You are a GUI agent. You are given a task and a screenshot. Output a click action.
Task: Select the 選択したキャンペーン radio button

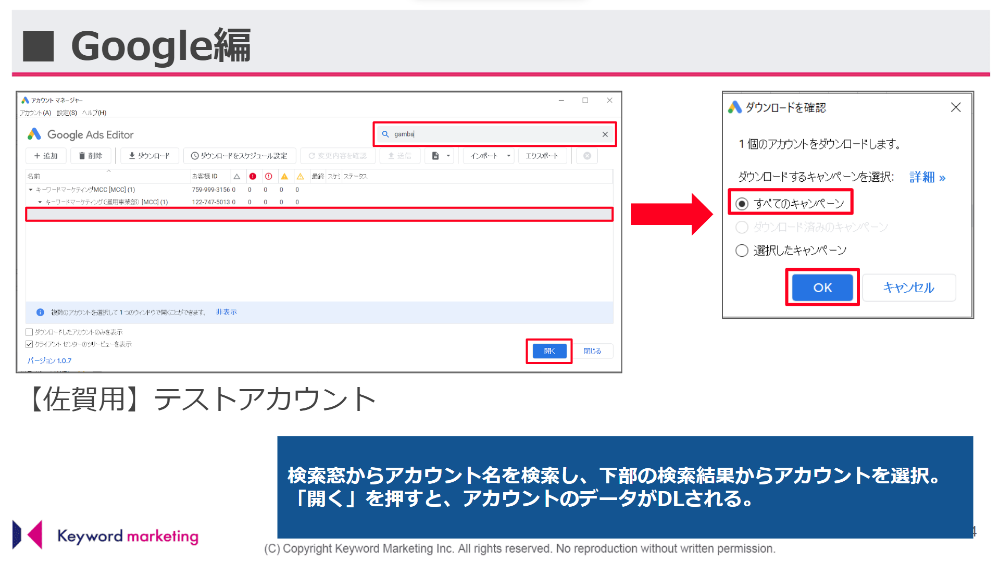tap(742, 250)
